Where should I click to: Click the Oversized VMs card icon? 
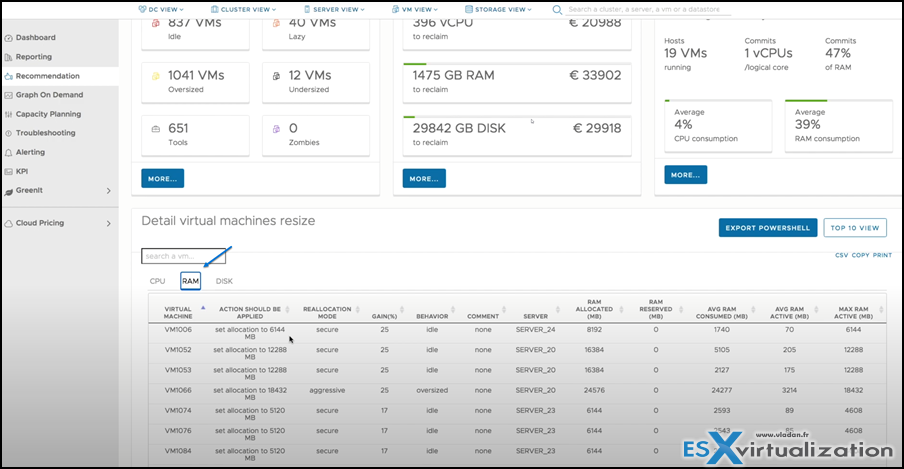[156, 76]
